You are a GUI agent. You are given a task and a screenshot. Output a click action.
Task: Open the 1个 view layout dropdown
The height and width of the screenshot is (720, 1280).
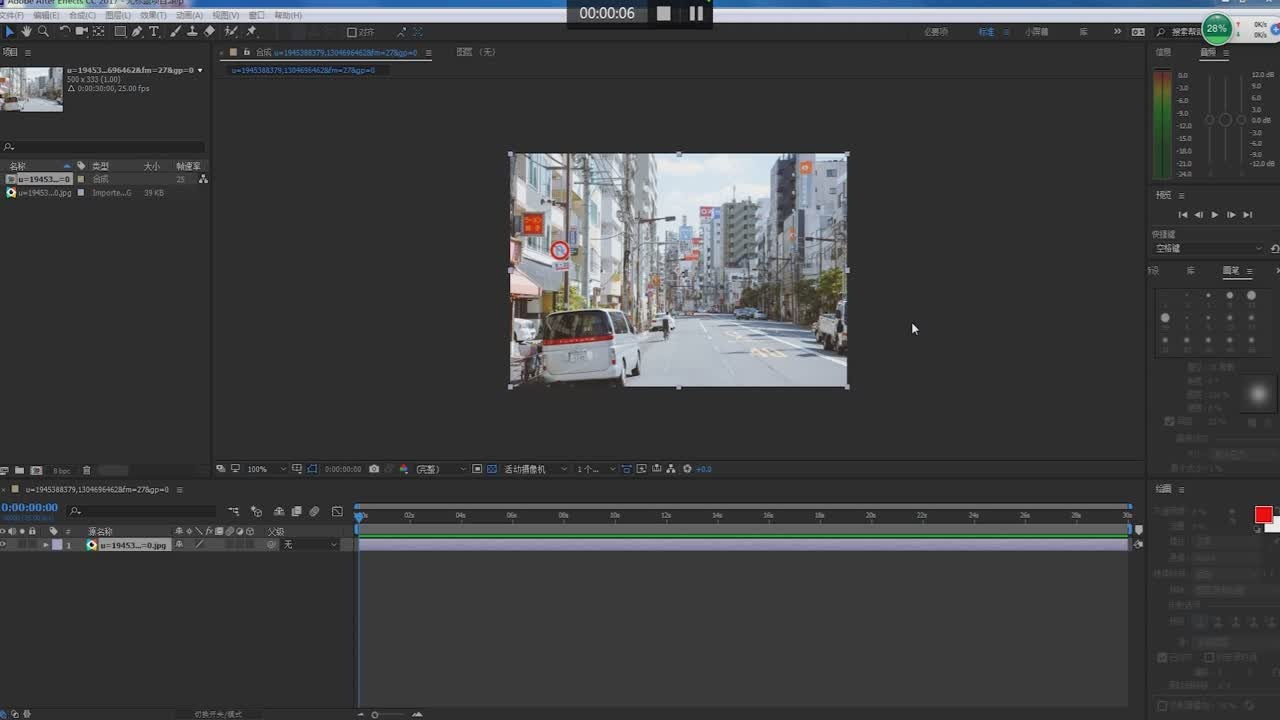click(x=596, y=469)
